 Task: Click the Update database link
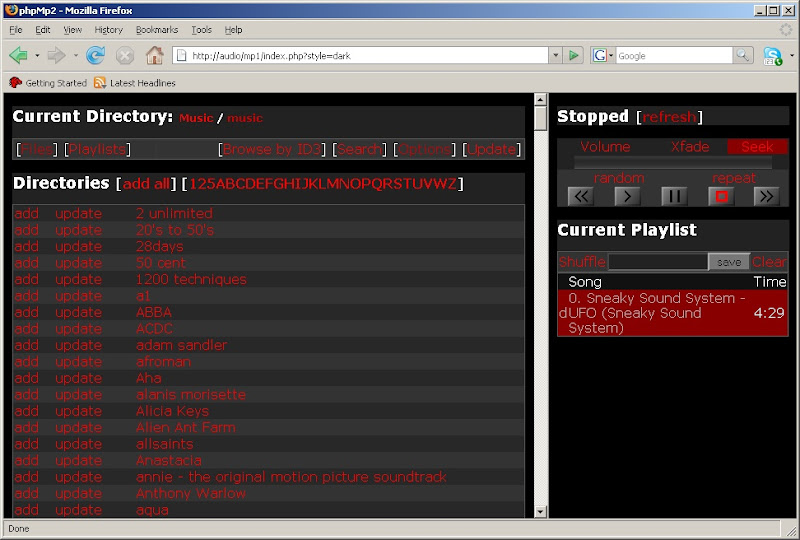point(491,149)
